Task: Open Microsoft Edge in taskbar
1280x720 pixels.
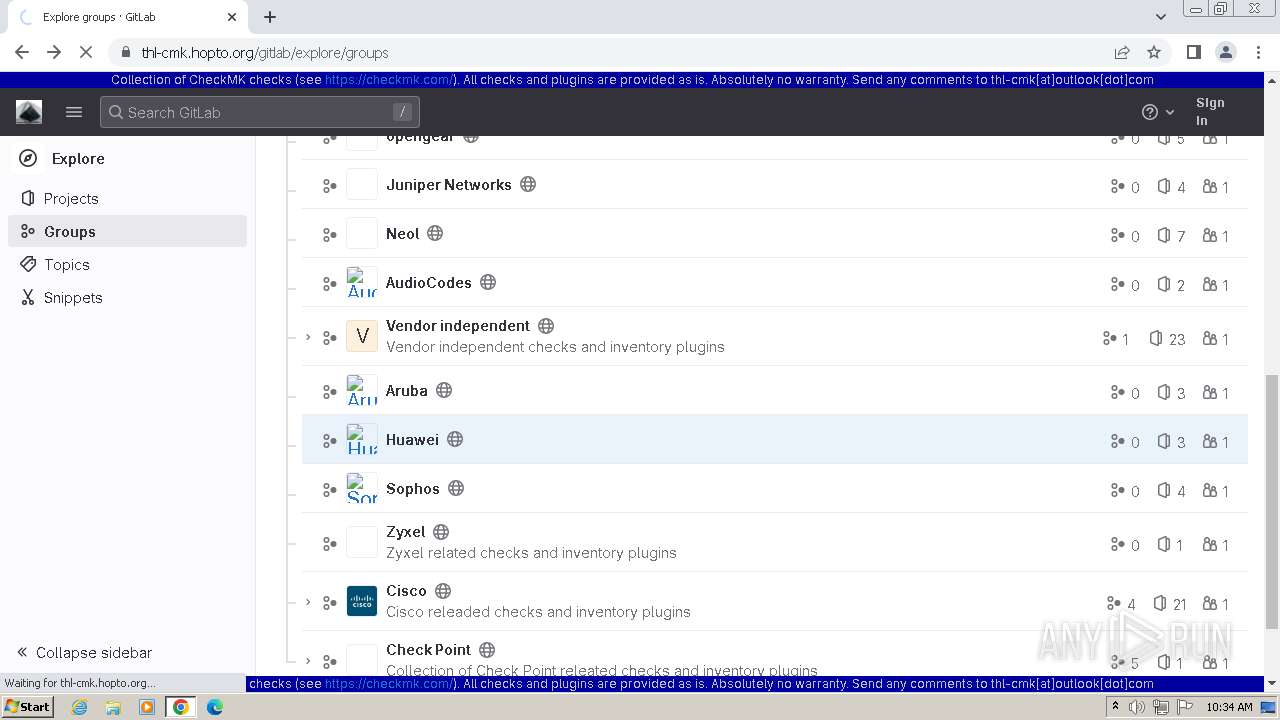Action: tap(215, 706)
